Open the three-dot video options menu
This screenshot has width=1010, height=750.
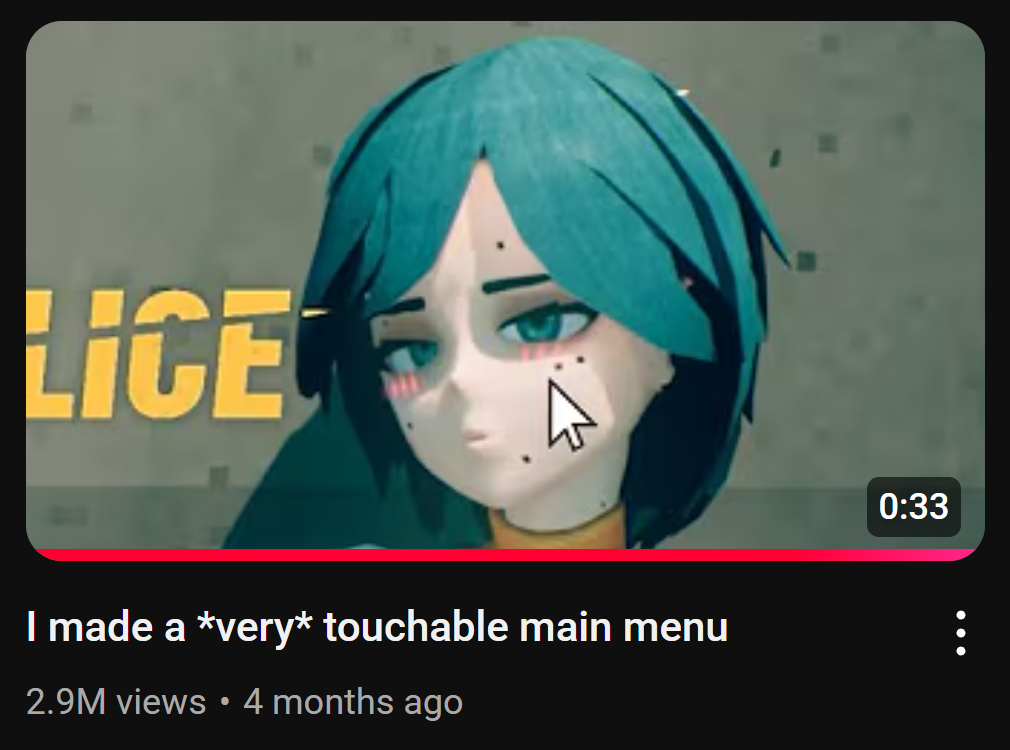tap(960, 633)
